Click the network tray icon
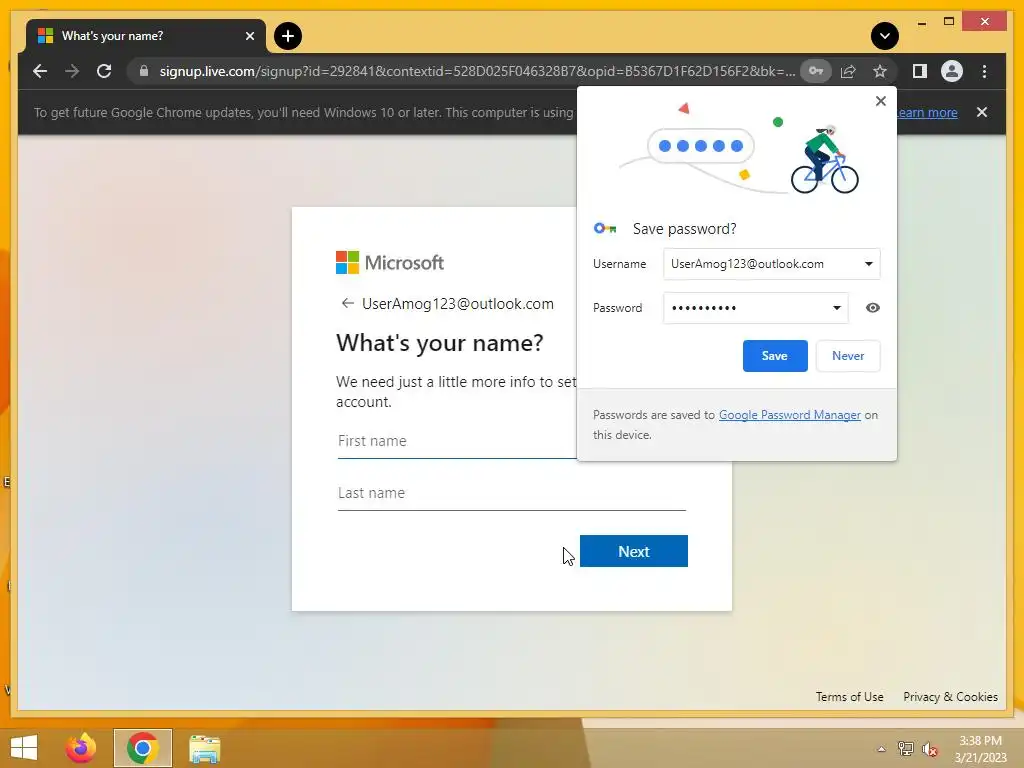 click(906, 749)
